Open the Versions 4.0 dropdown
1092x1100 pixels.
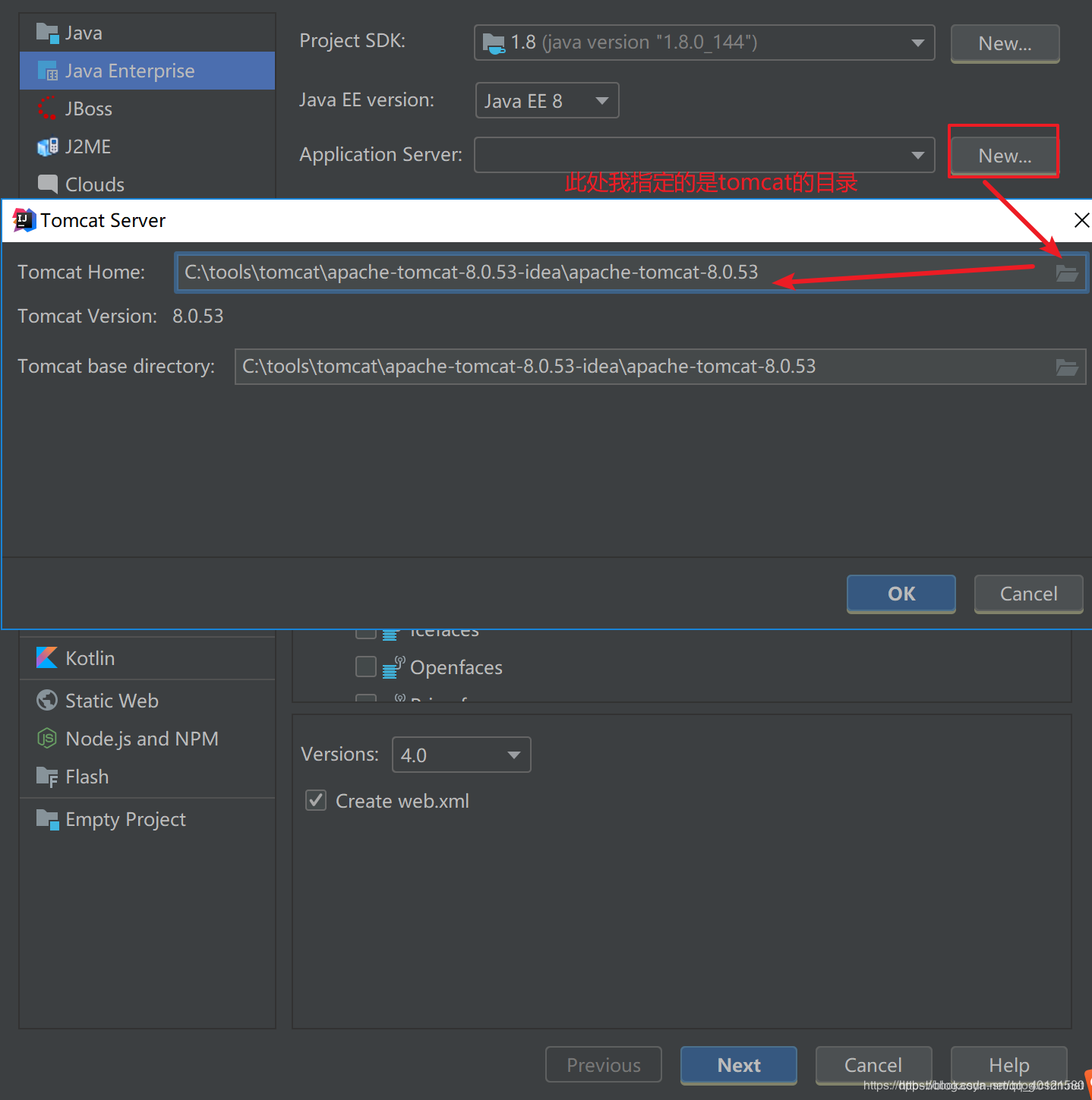(x=461, y=755)
